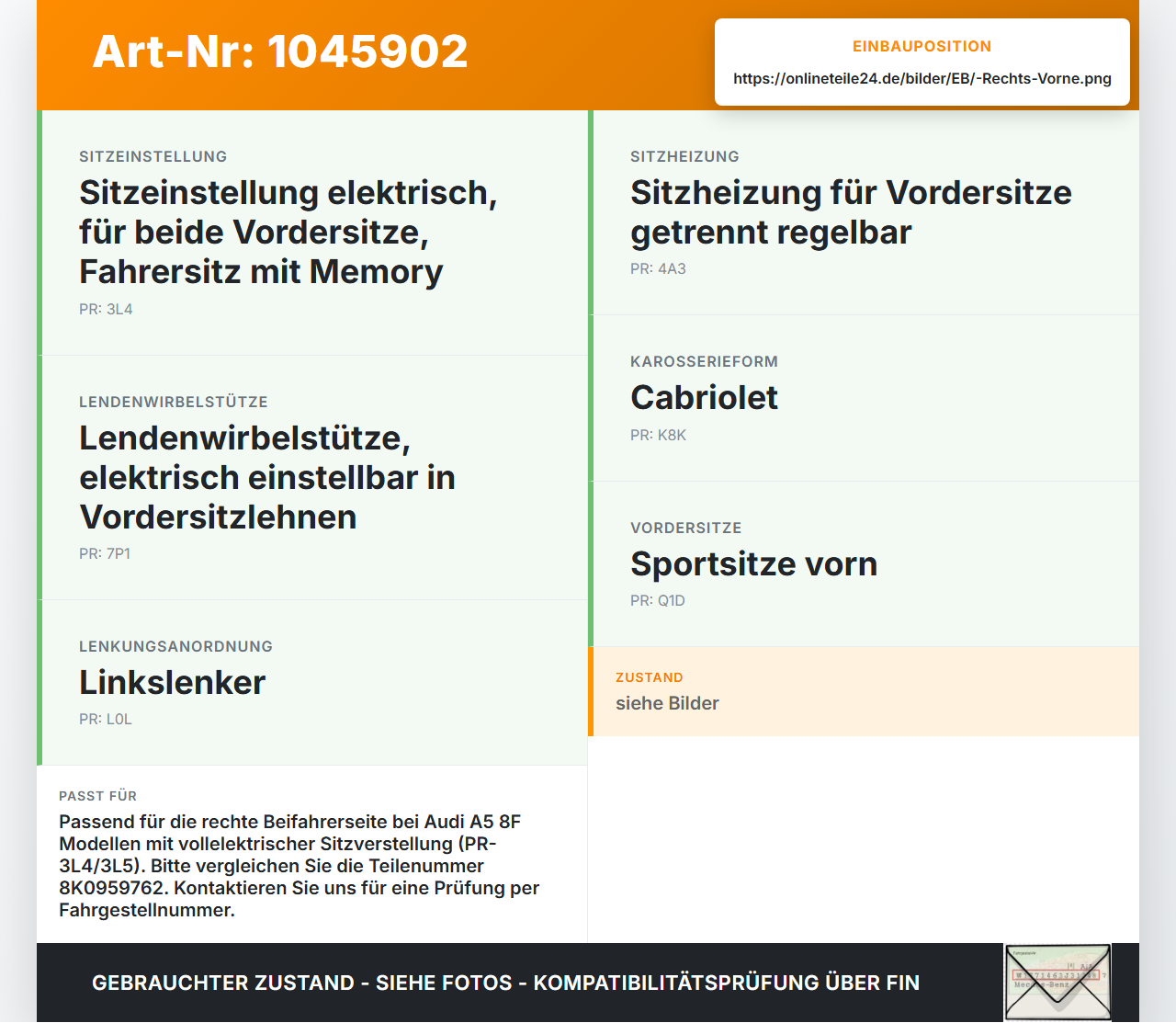Select the Cabriolet value

[x=705, y=397]
